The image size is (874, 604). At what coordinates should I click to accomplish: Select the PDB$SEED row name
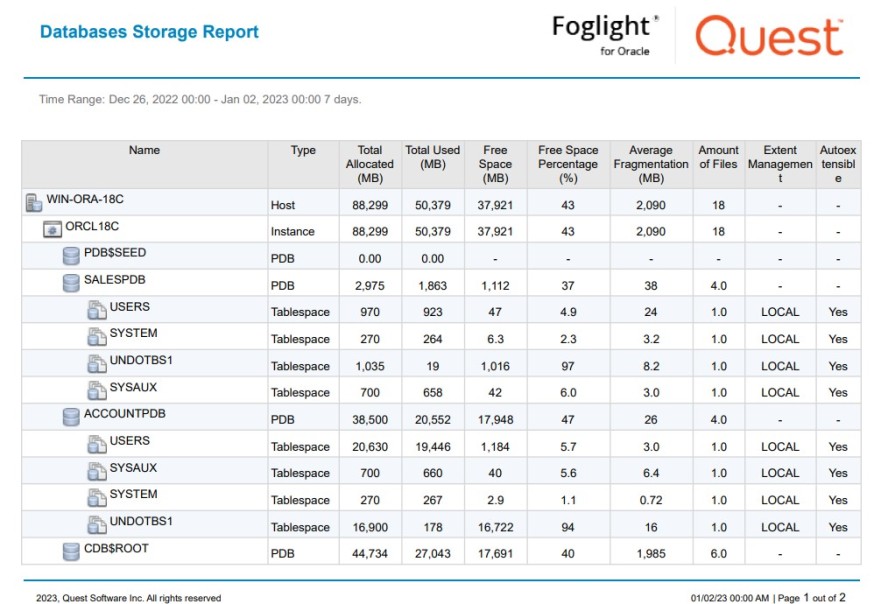click(115, 252)
